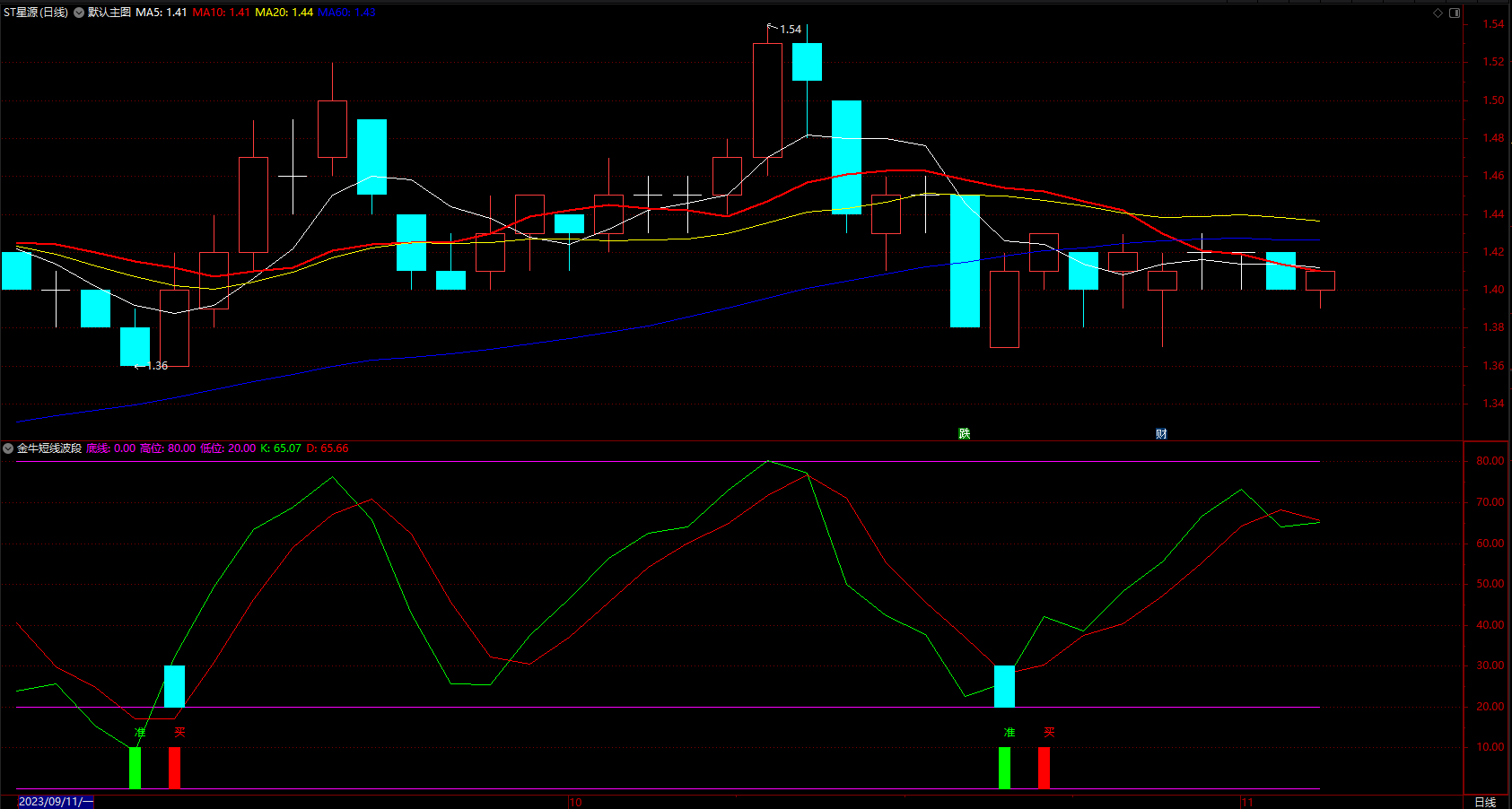
Task: Click the 日线 period label at bottom right
Action: [x=1485, y=802]
